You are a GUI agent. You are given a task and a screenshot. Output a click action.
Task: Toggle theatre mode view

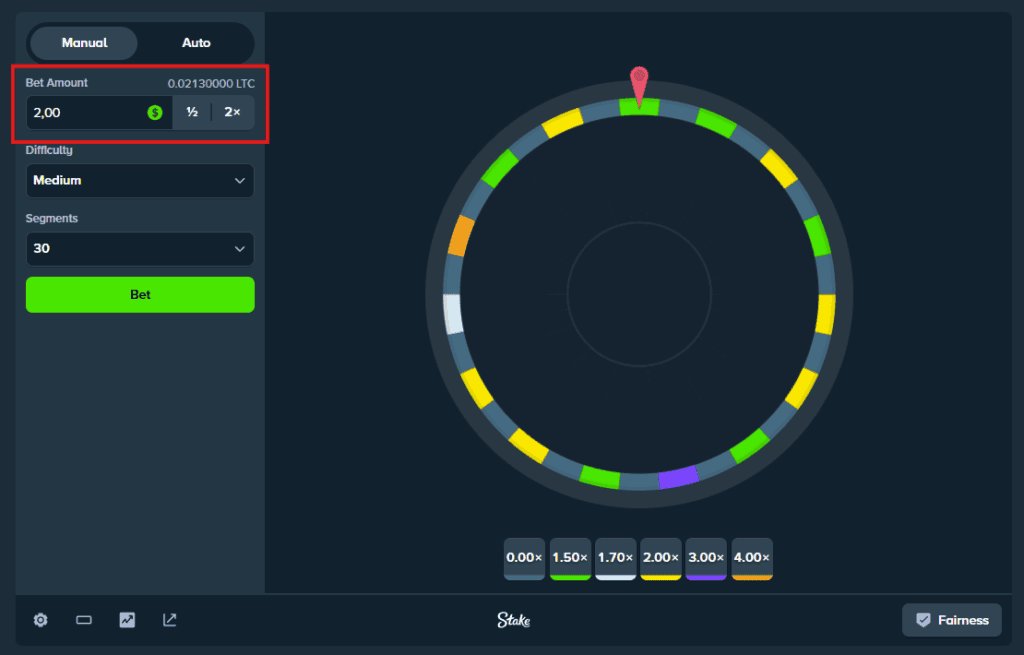83,620
